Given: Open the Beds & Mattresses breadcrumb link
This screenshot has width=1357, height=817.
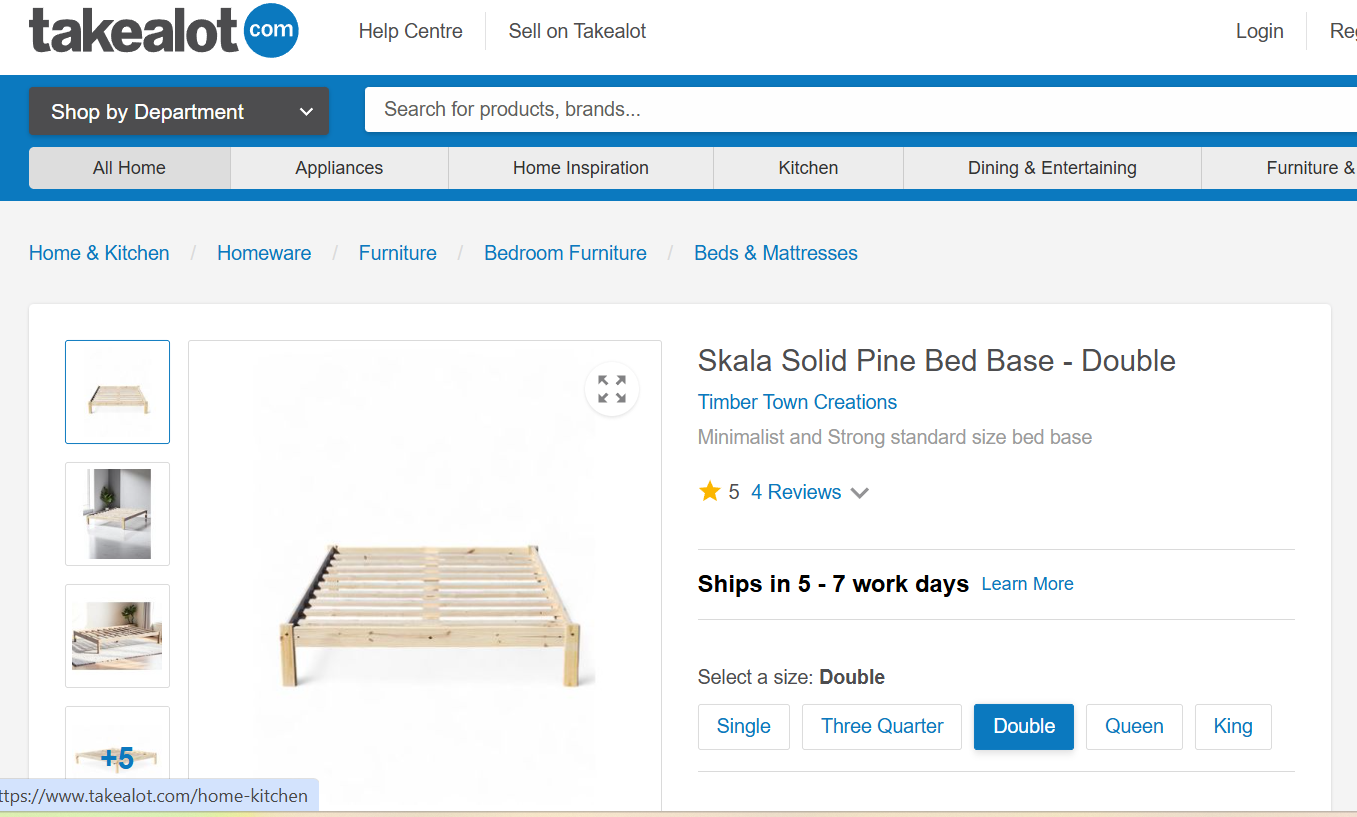Looking at the screenshot, I should (x=776, y=253).
